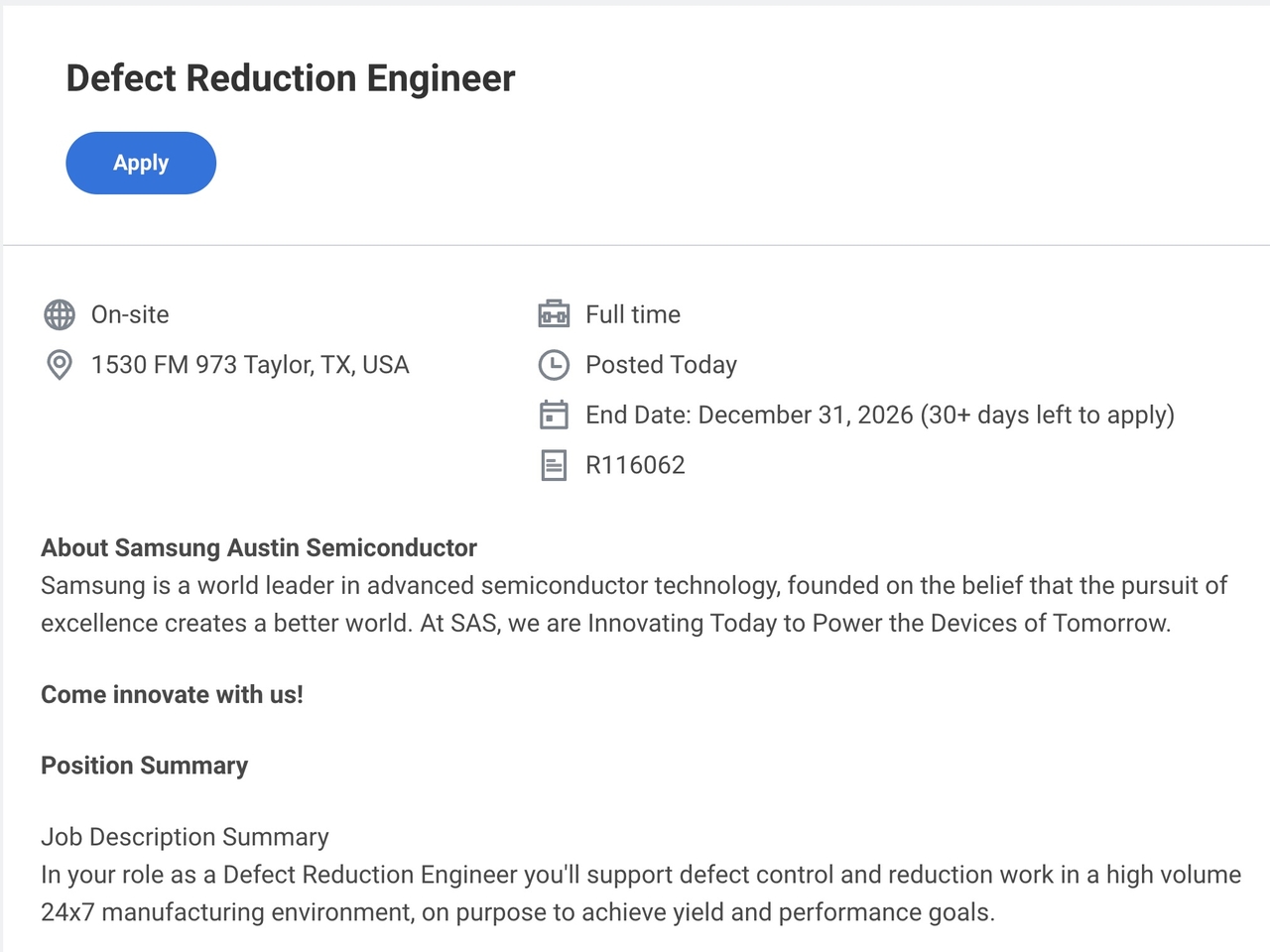The height and width of the screenshot is (952, 1270).
Task: Click the Apply button
Action: [140, 163]
